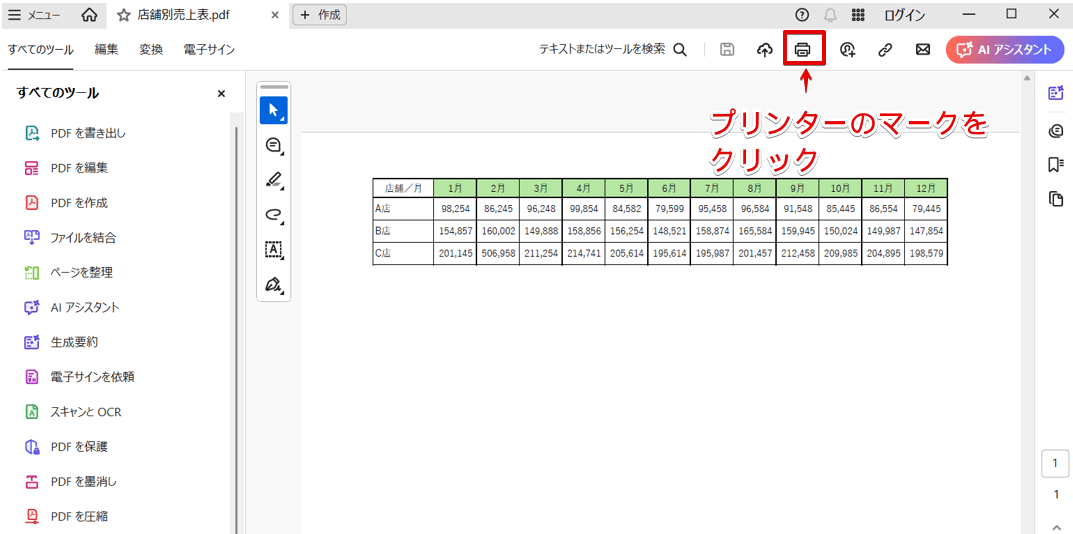The image size is (1073, 534).
Task: Switch to 編集 tab
Action: click(107, 49)
